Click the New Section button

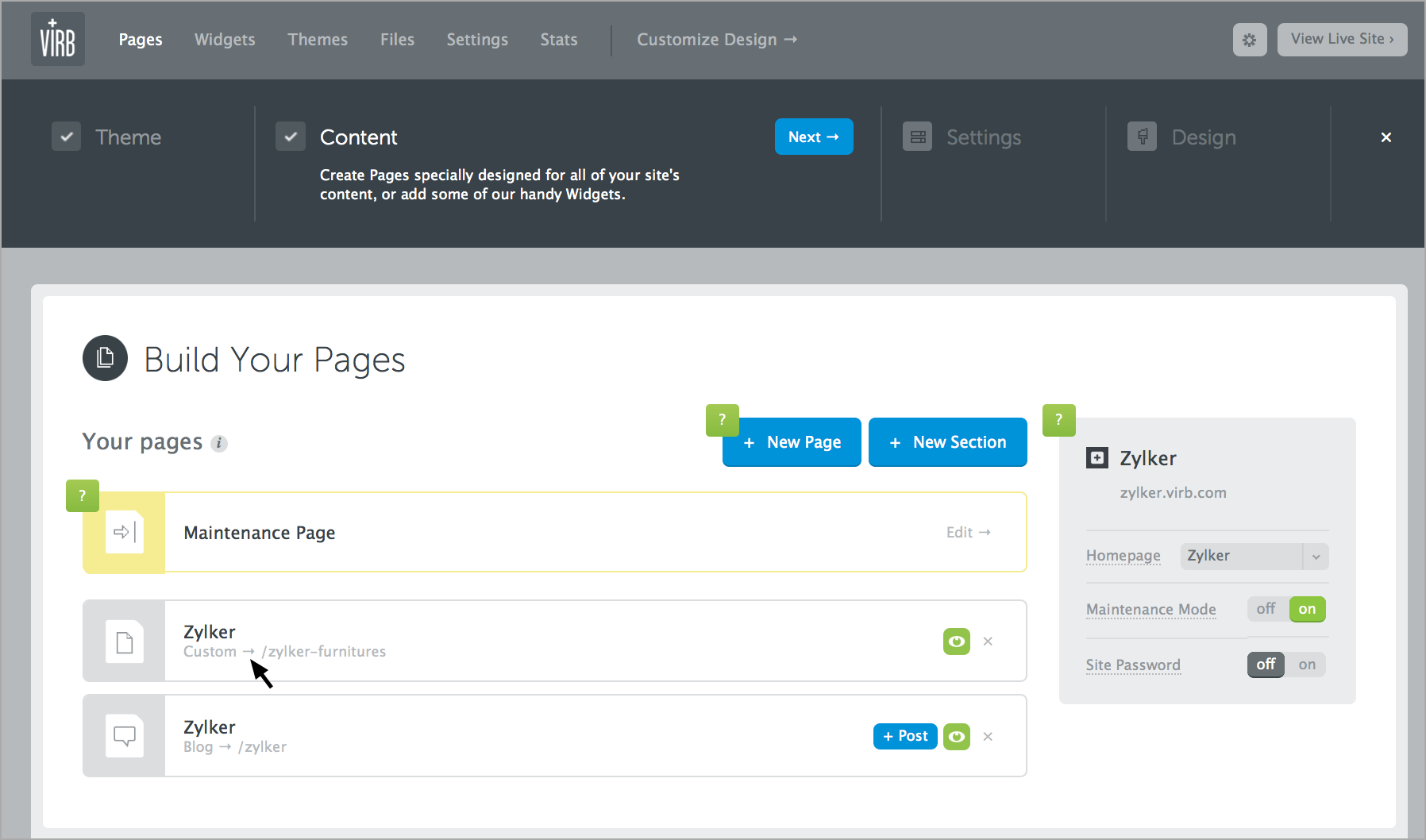(947, 442)
